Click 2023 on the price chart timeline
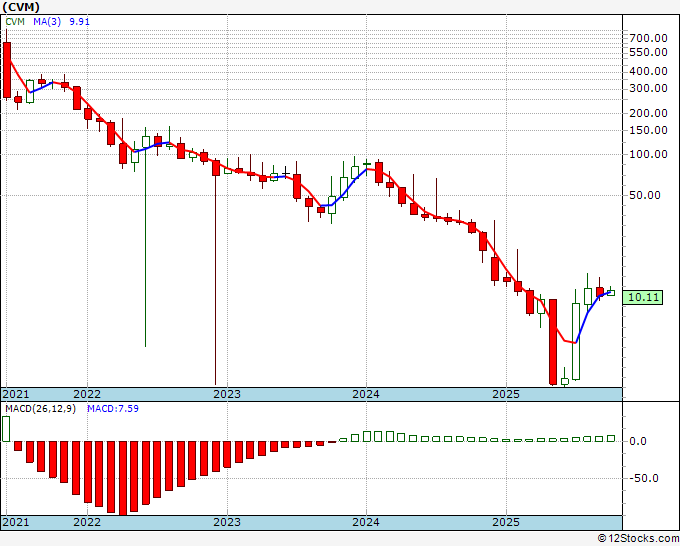The image size is (680, 546). [x=227, y=394]
